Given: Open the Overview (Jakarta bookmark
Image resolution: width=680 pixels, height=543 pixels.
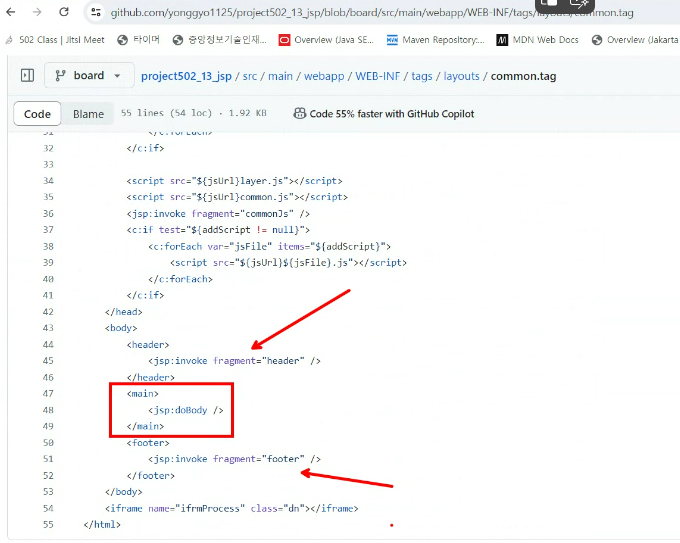Looking at the screenshot, I should click(635, 40).
